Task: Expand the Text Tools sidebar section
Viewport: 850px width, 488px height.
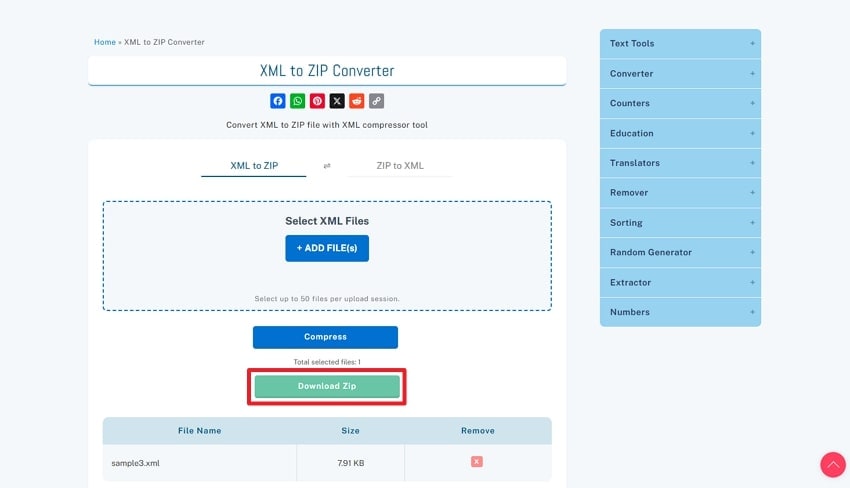Action: click(x=680, y=43)
